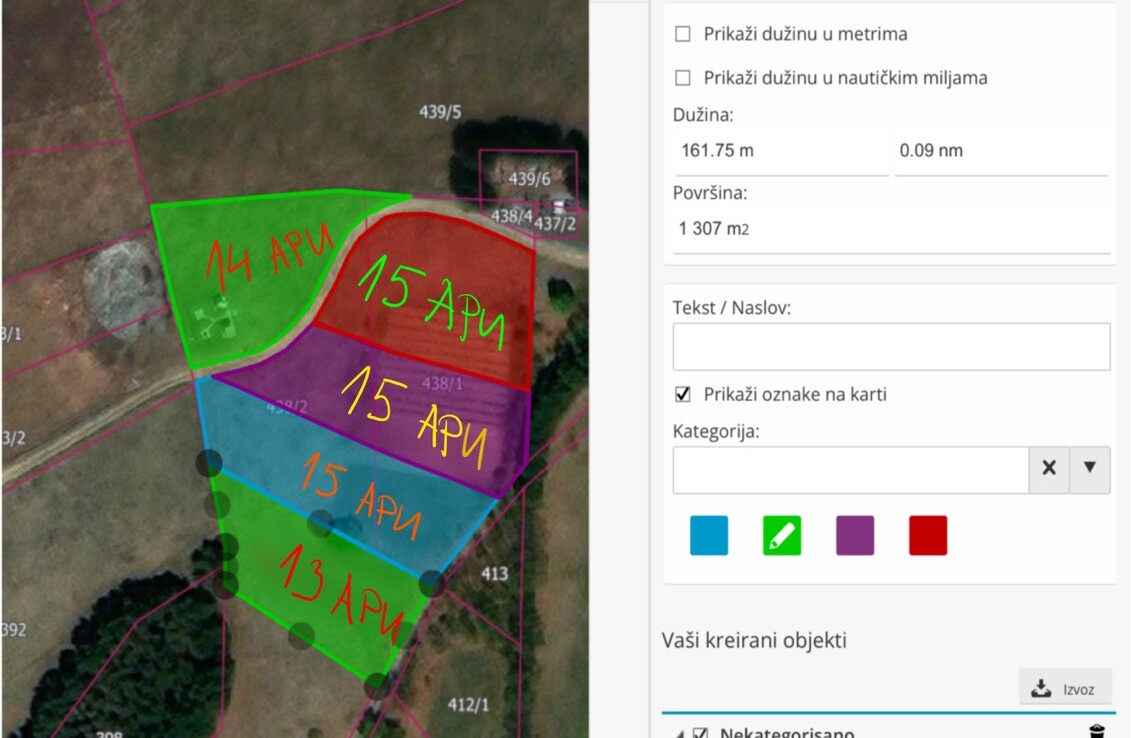This screenshot has width=1131, height=738.
Task: Click the Izvoz export button
Action: pyautogui.click(x=1065, y=687)
